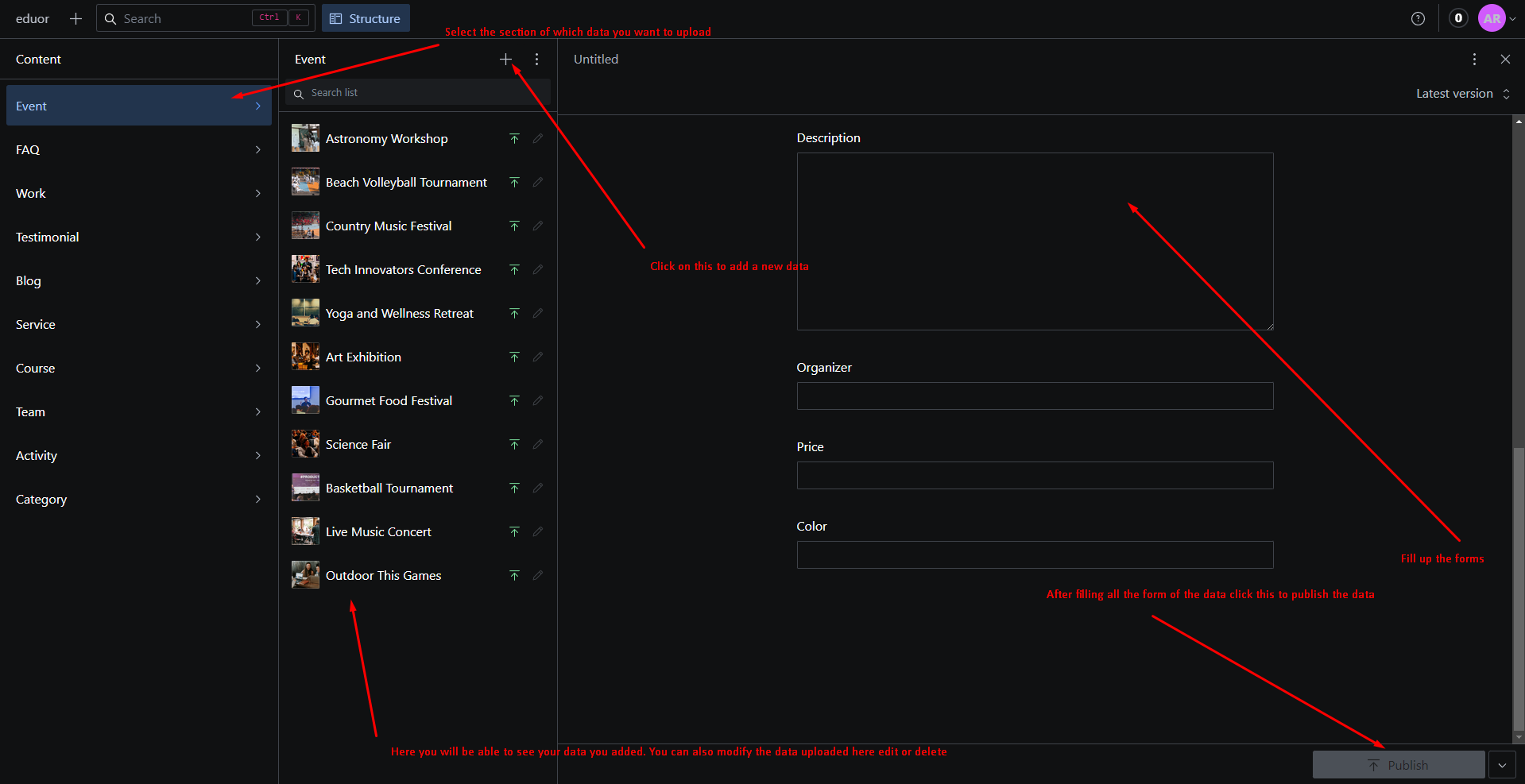Click the Color input field
Image resolution: width=1525 pixels, height=784 pixels.
1035,555
